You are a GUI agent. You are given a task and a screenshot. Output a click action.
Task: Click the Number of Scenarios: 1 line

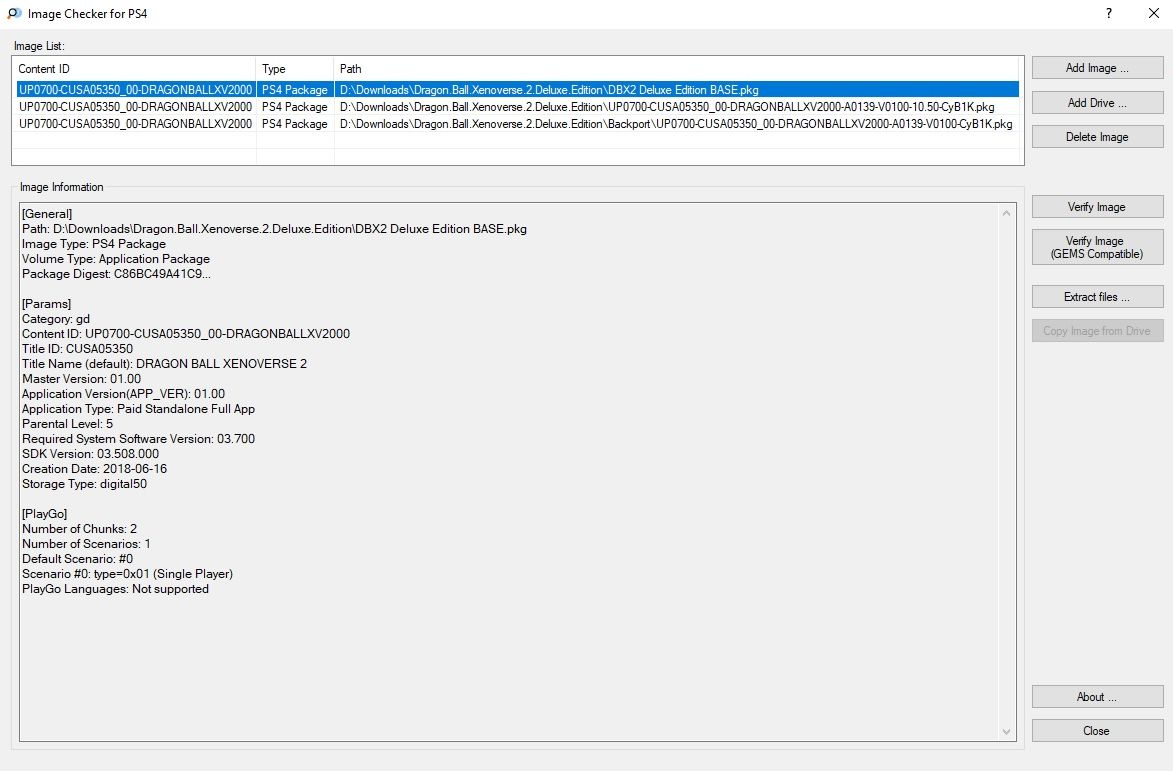pyautogui.click(x=86, y=544)
